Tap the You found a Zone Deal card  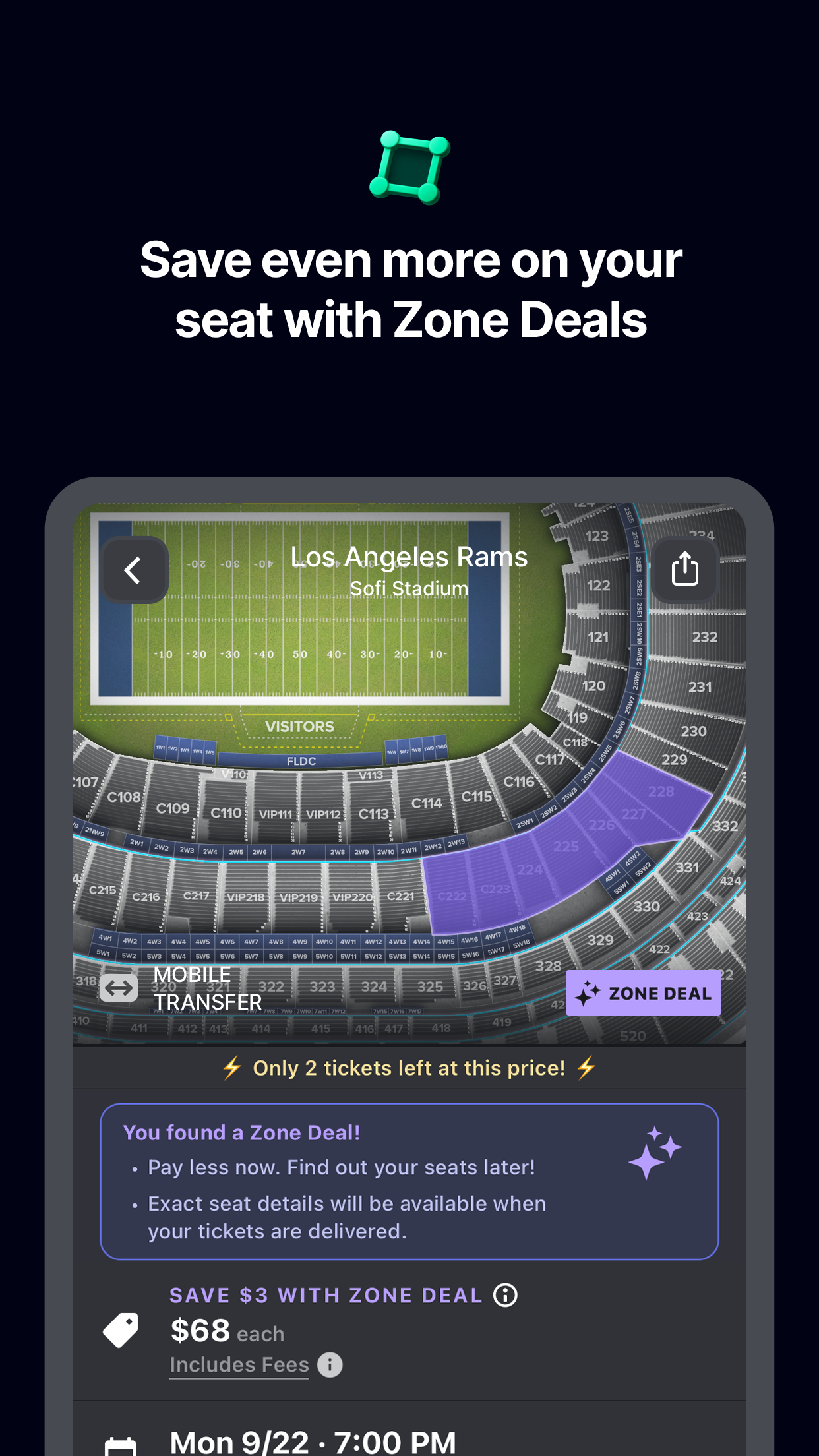[x=409, y=1181]
